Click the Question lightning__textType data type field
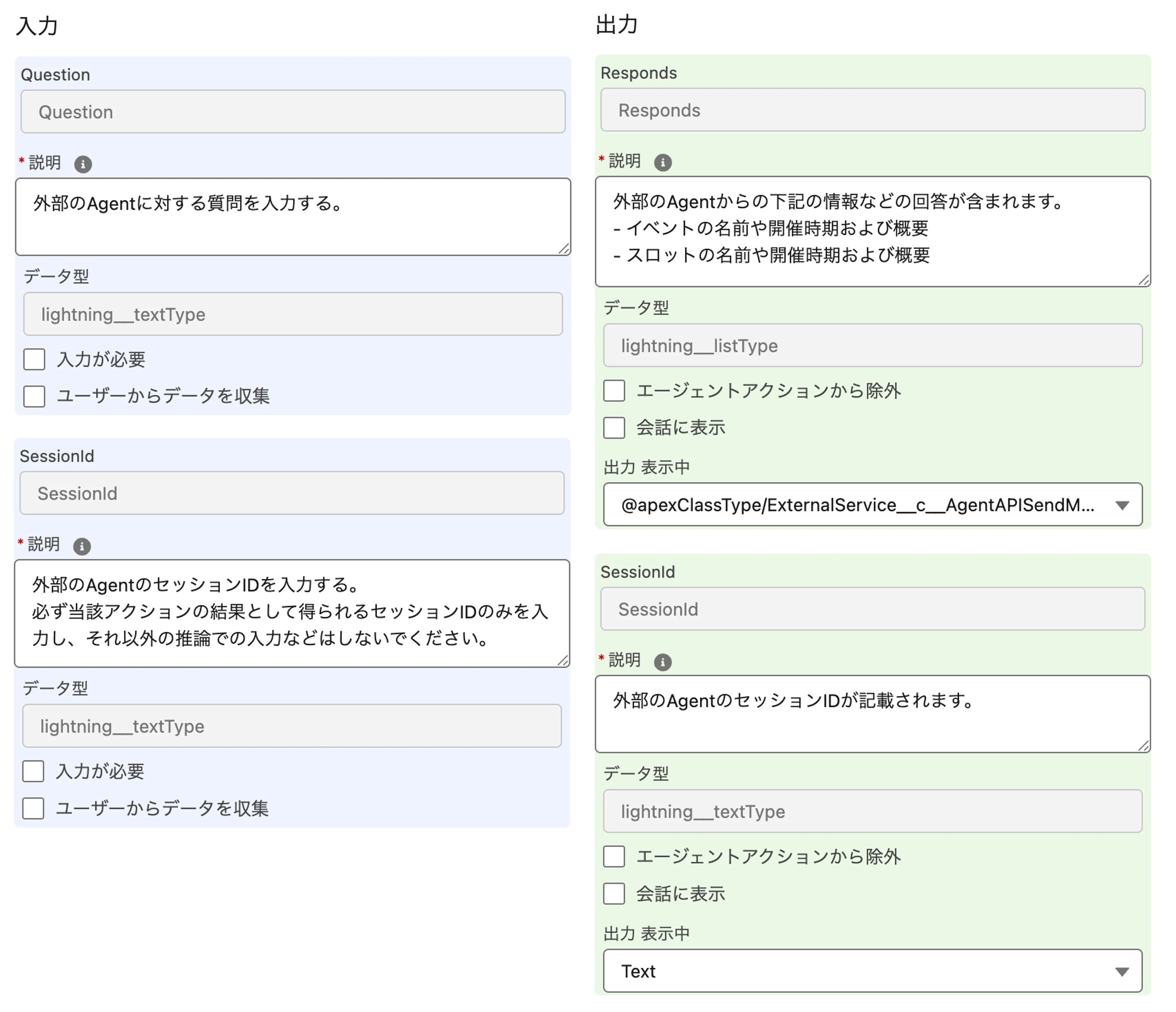This screenshot has width=1176, height=1012. (293, 314)
